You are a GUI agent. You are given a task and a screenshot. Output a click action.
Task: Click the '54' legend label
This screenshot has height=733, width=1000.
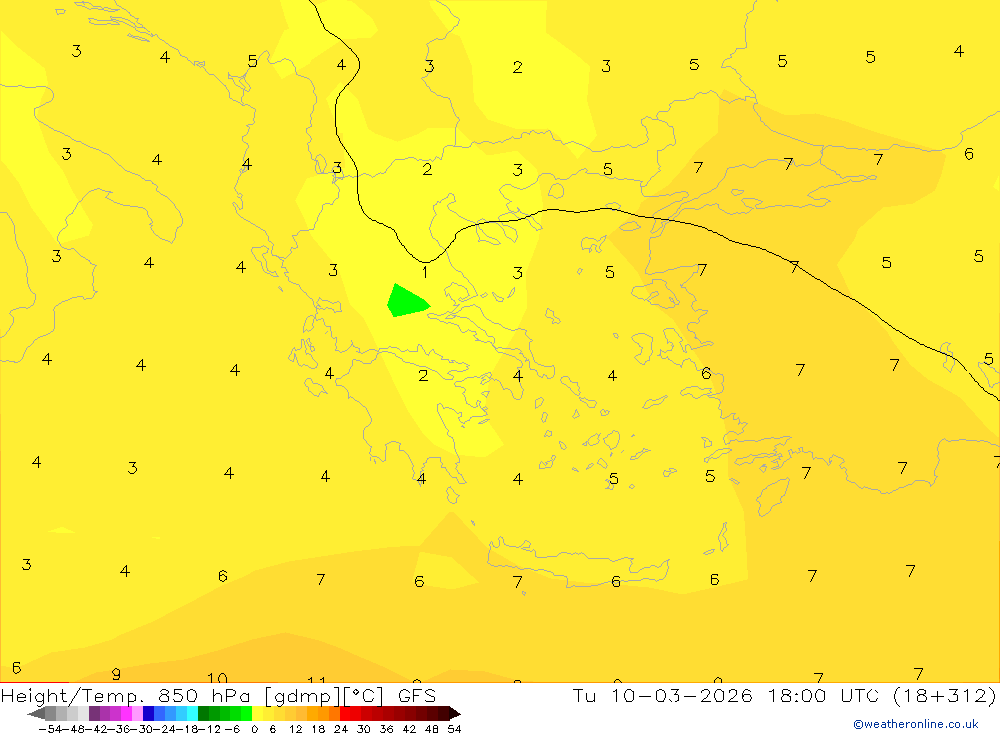454,729
